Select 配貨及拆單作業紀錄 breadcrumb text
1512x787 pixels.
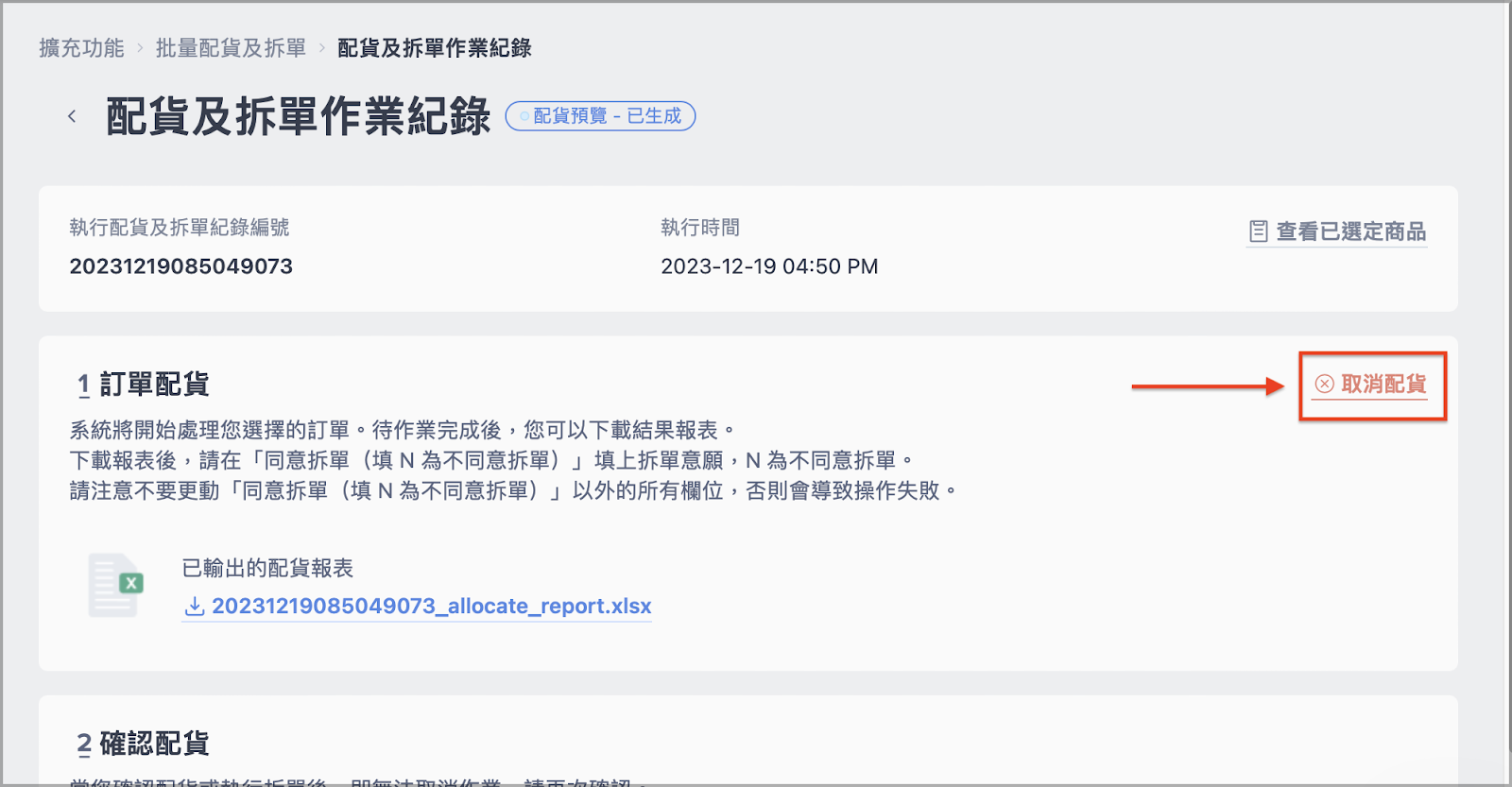point(435,48)
